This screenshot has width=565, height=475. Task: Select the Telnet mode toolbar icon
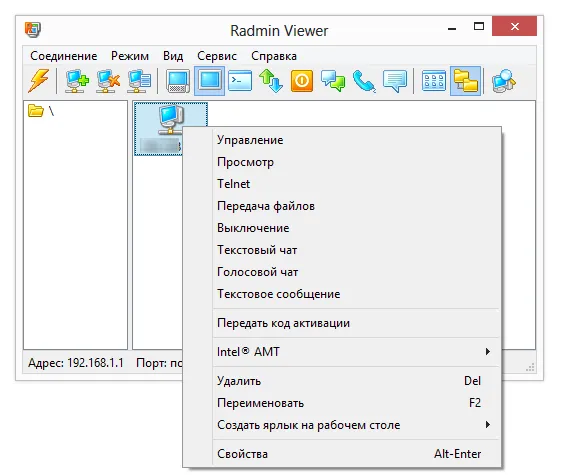coord(240,81)
